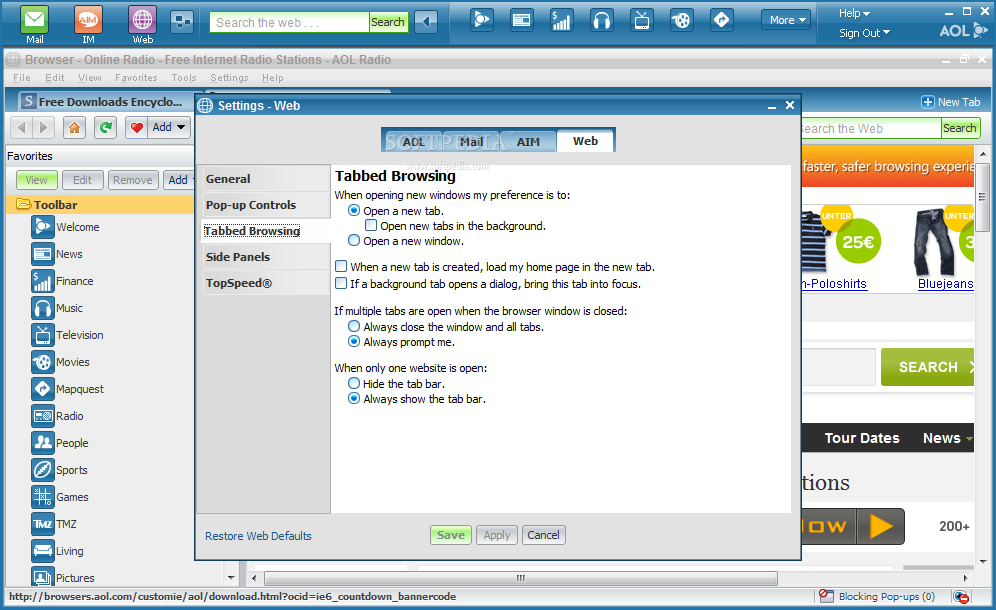Click Save button in Settings dialog
The image size is (996, 610).
[x=451, y=535]
